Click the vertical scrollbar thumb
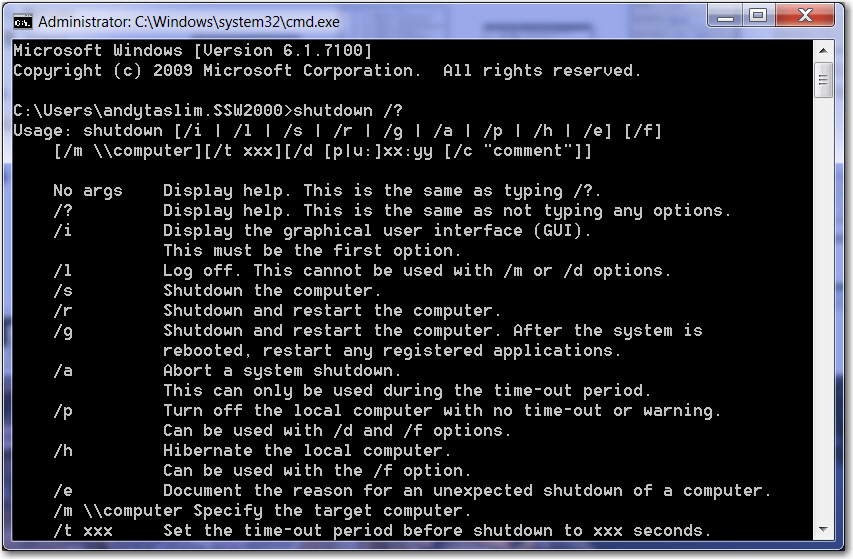 (823, 78)
